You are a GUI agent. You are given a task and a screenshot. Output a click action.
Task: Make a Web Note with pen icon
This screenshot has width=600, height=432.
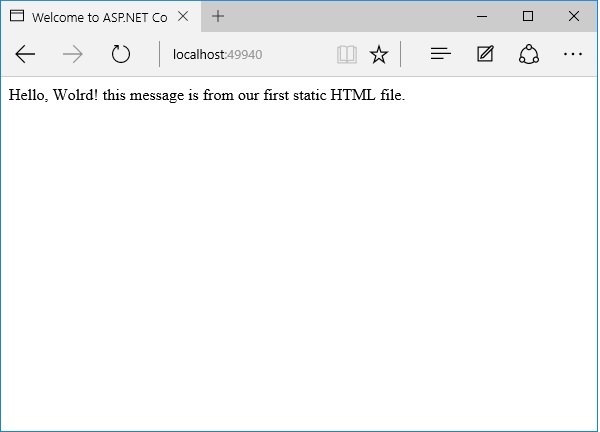point(485,55)
